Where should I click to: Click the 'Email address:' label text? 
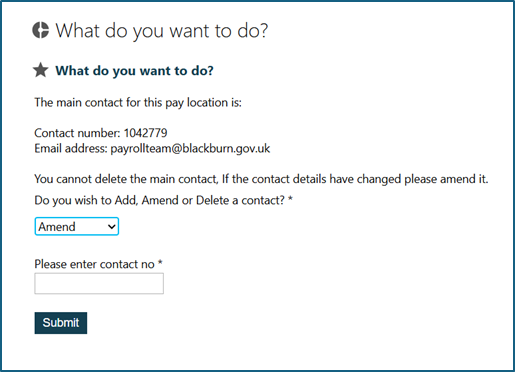[71, 148]
